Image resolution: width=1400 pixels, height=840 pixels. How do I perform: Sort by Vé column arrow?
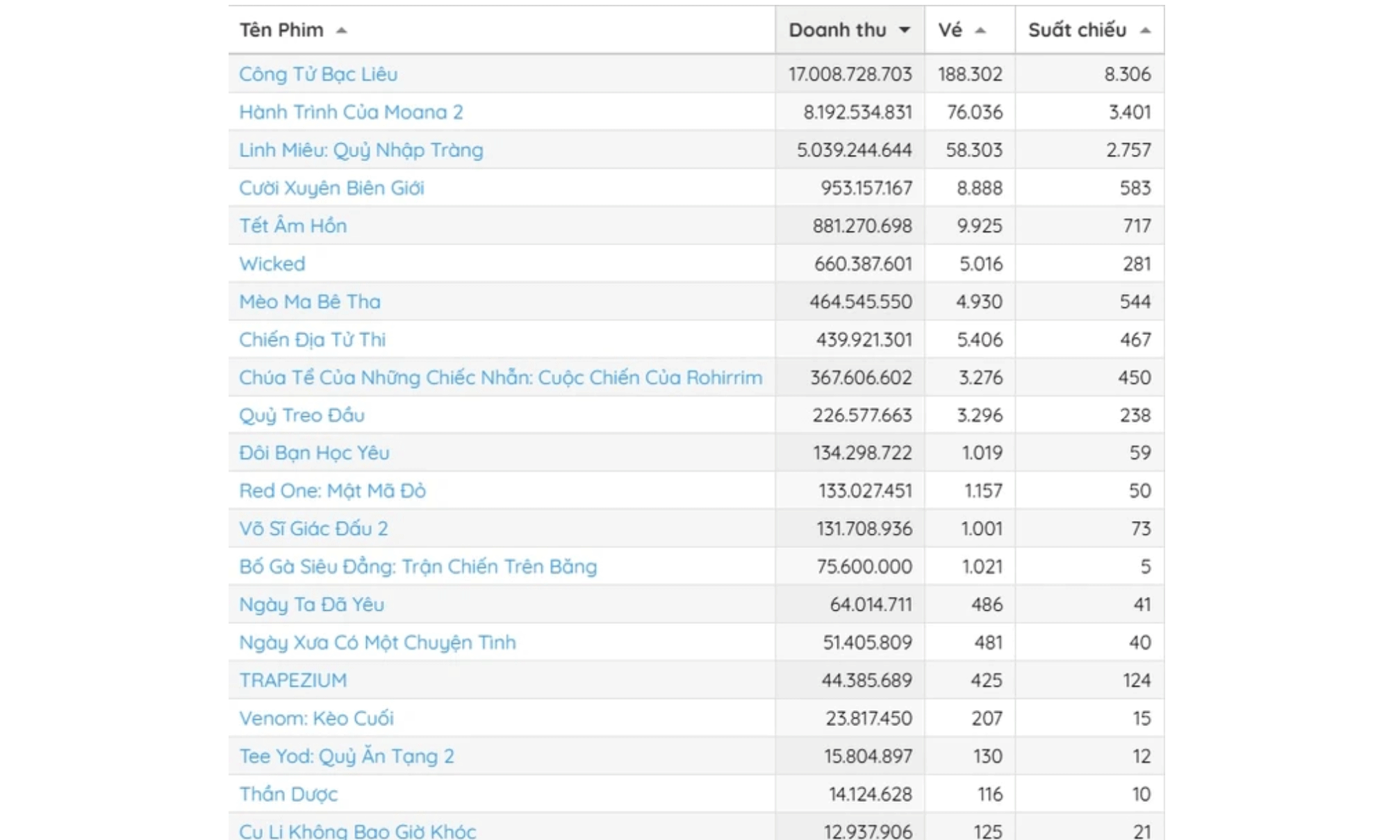coord(980,31)
